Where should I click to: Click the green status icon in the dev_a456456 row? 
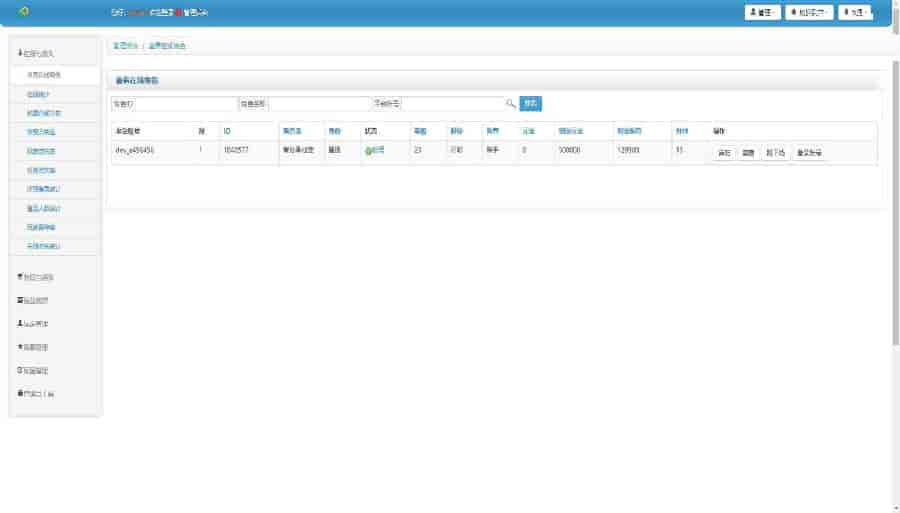pos(368,151)
